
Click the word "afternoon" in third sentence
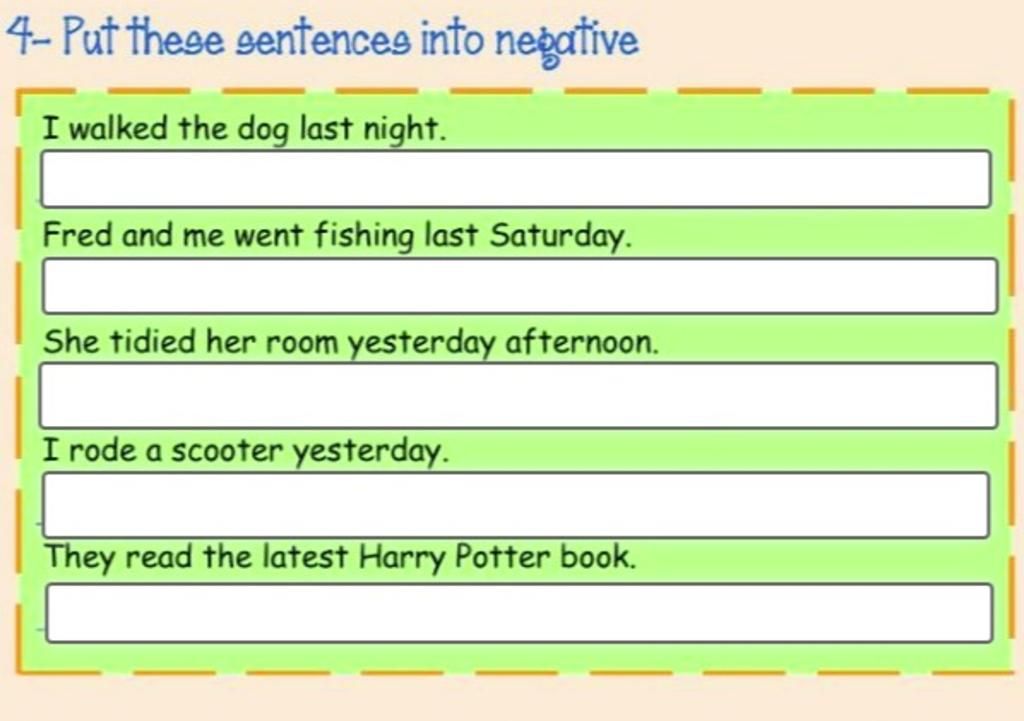coord(579,342)
